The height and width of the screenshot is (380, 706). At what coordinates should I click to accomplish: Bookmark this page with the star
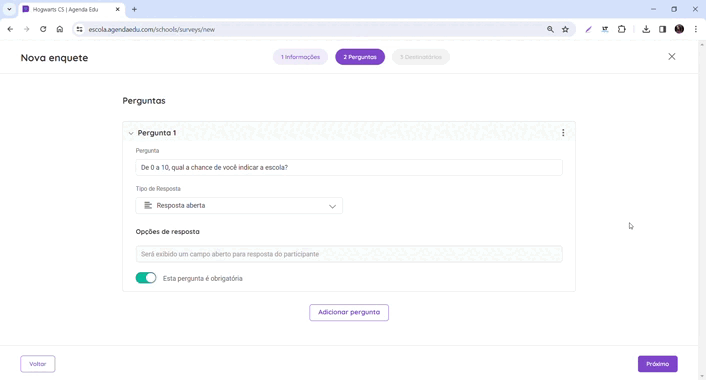(x=566, y=29)
